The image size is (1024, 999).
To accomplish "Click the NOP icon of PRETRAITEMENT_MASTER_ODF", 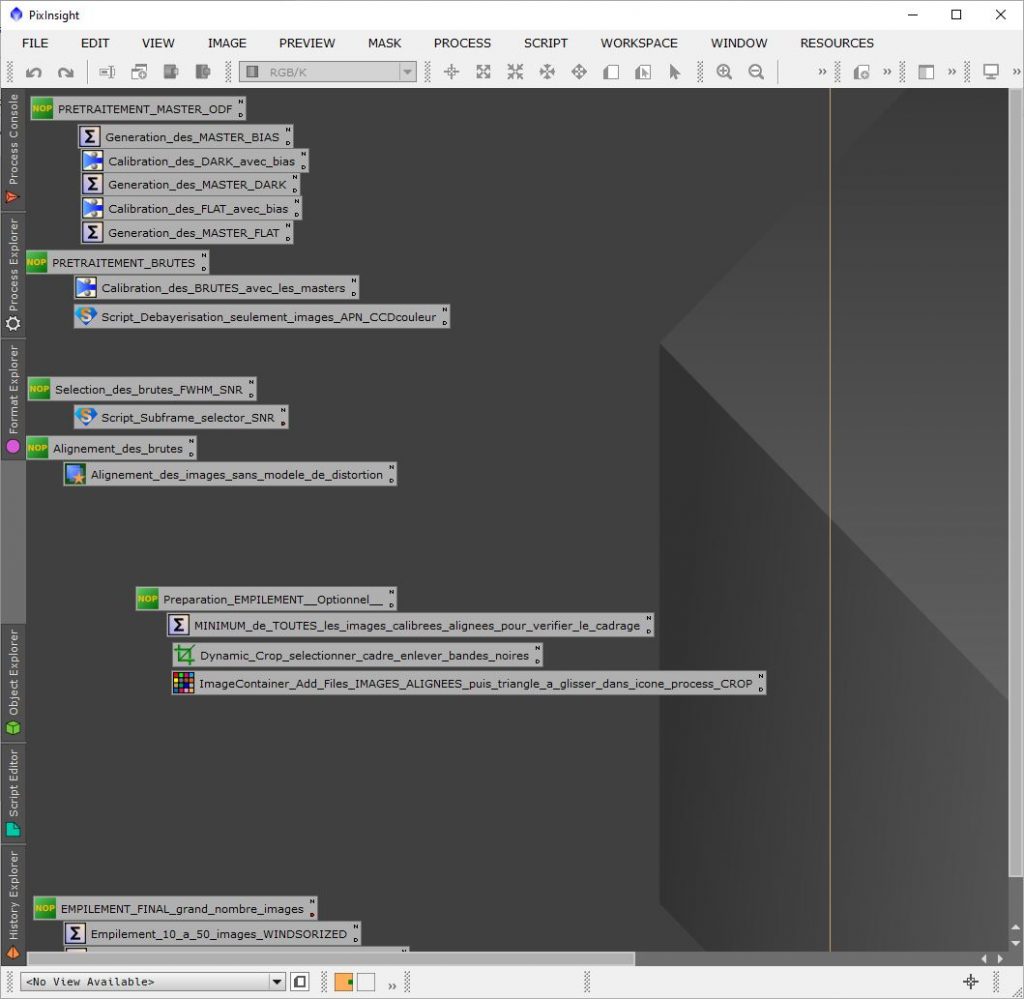I will coord(42,108).
